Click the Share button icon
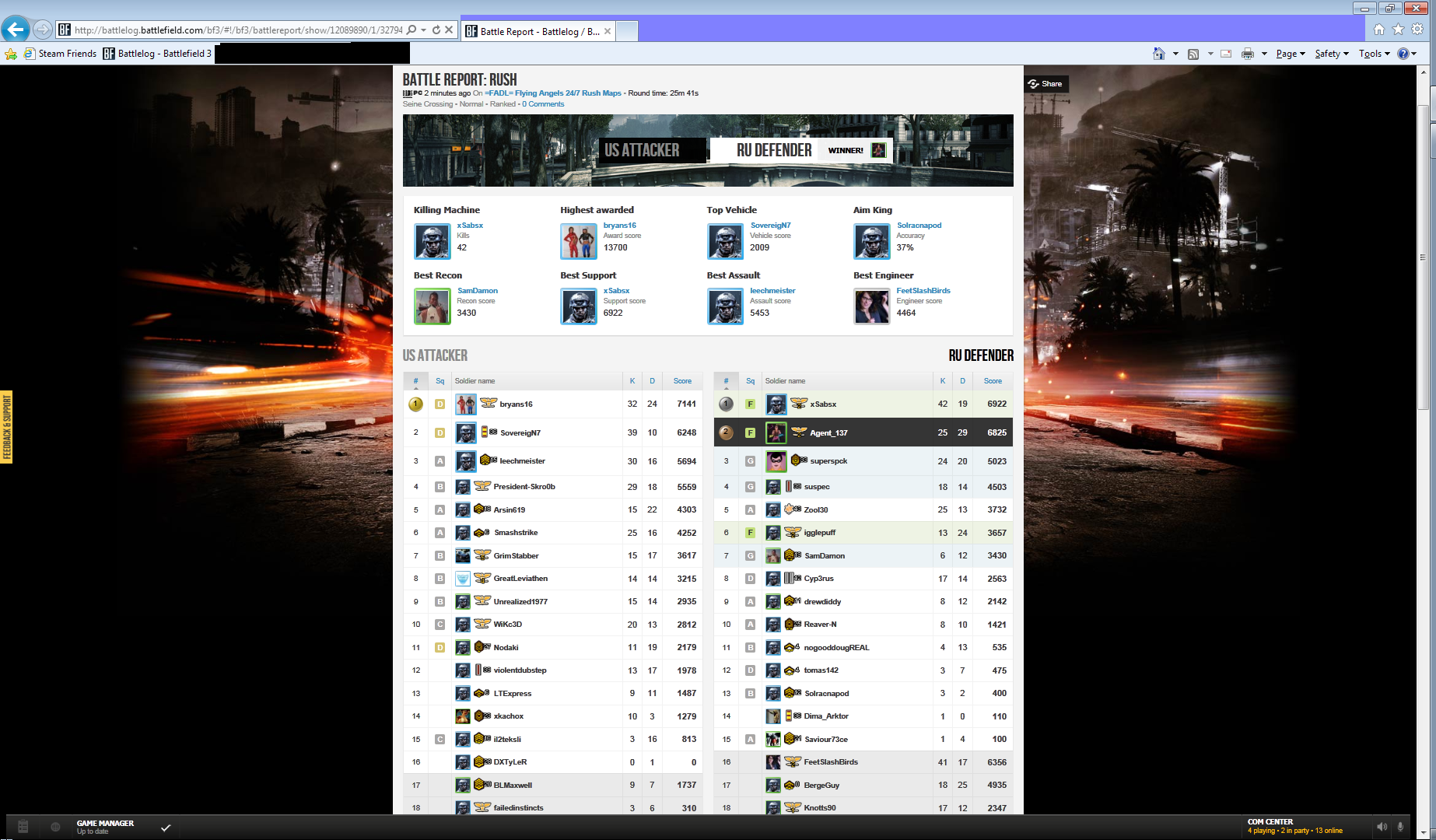The width and height of the screenshot is (1436, 840). coord(1034,84)
